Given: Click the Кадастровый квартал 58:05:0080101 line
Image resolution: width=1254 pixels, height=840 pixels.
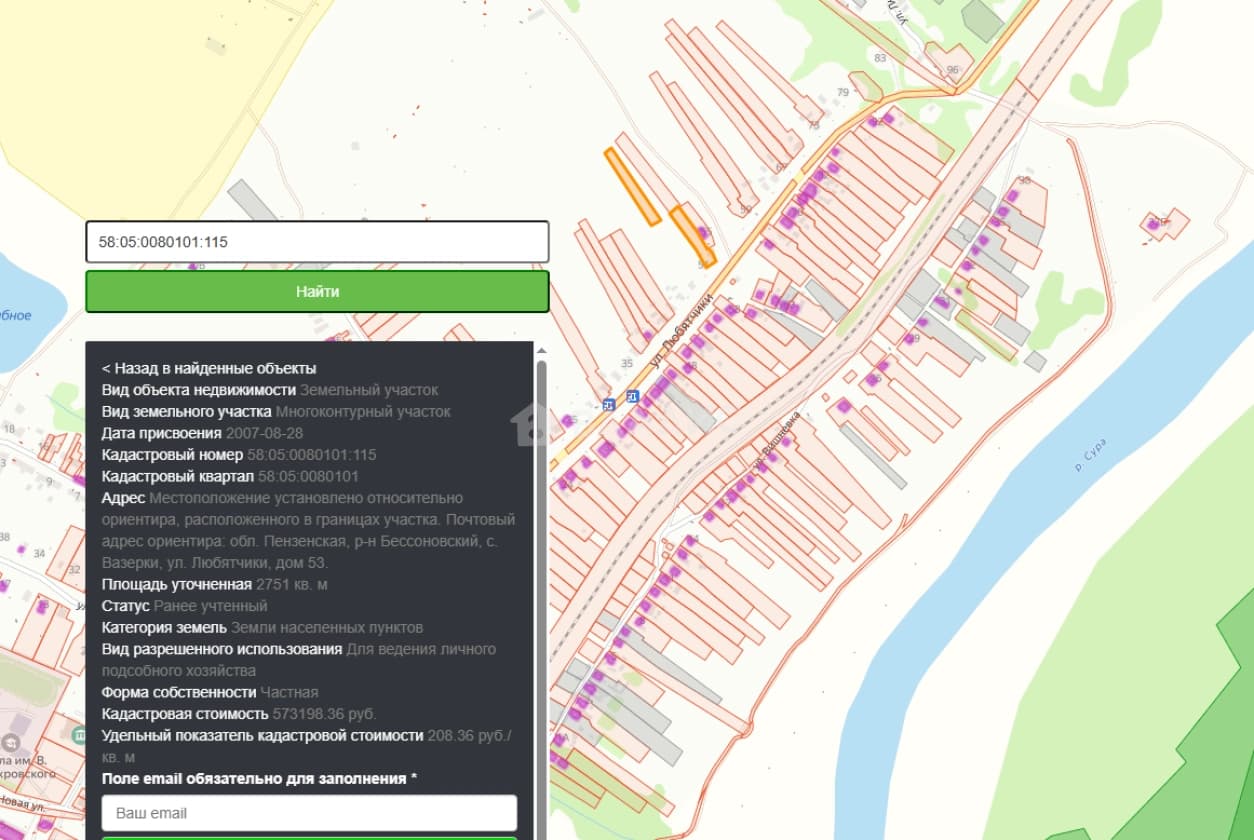Looking at the screenshot, I should [230, 476].
